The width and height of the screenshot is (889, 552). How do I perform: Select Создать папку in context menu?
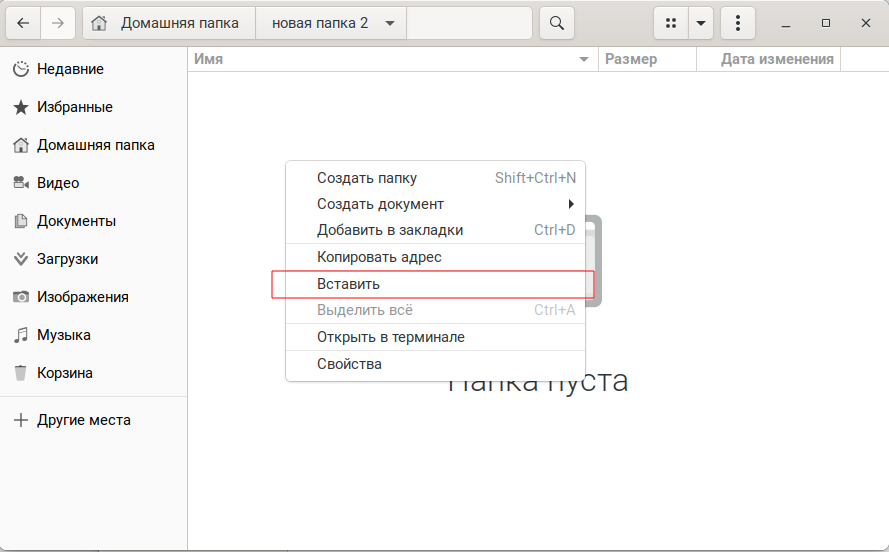367,178
